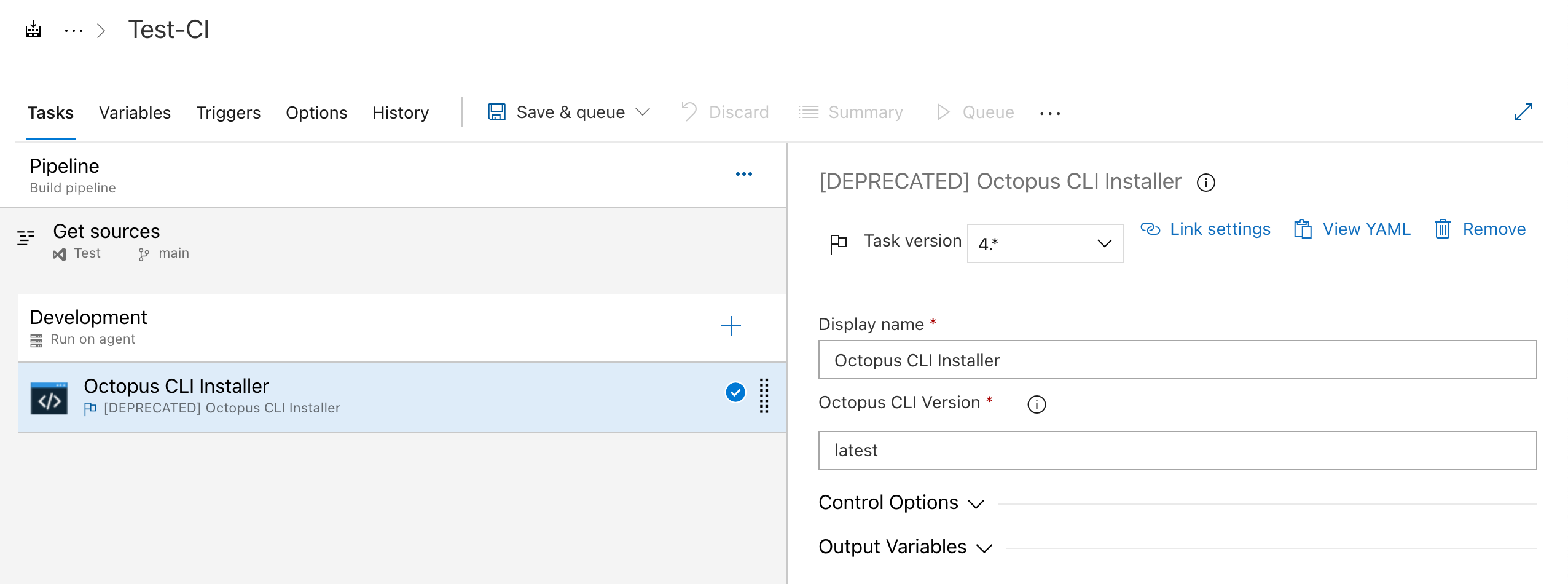Click the info icon beside Octopus CLI Version
Screen dimensions: 1568x584
tap(1037, 404)
